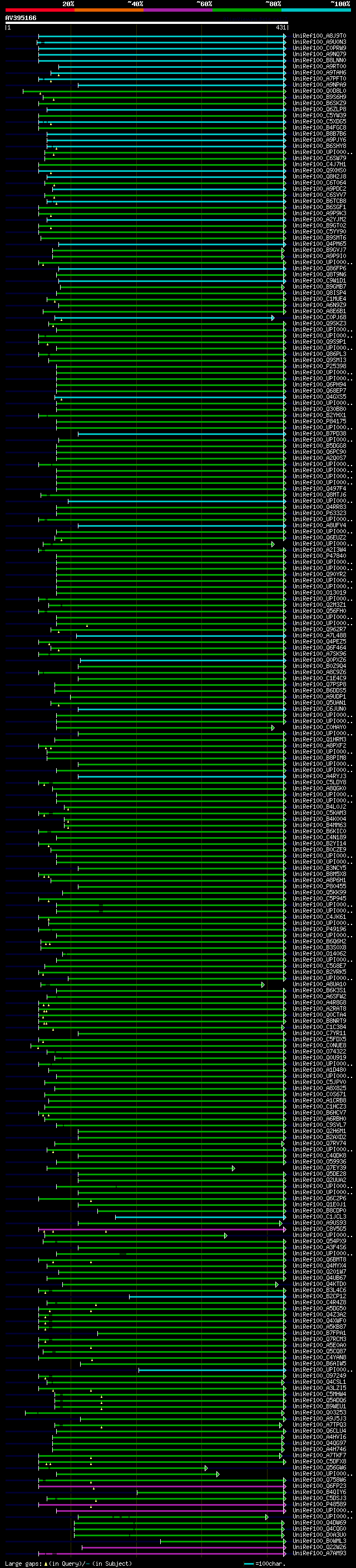Open the UniRef100_A8J9T0 hit label
Screen dimensions: 356x1568
click(319, 36)
